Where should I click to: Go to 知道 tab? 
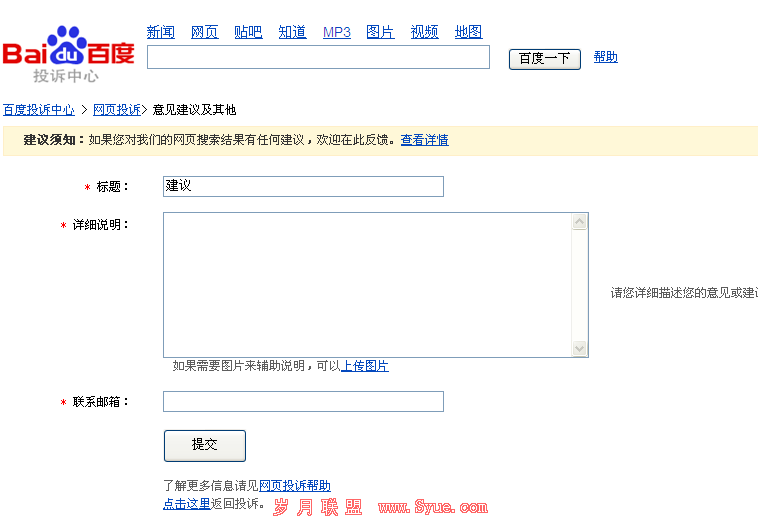point(292,32)
